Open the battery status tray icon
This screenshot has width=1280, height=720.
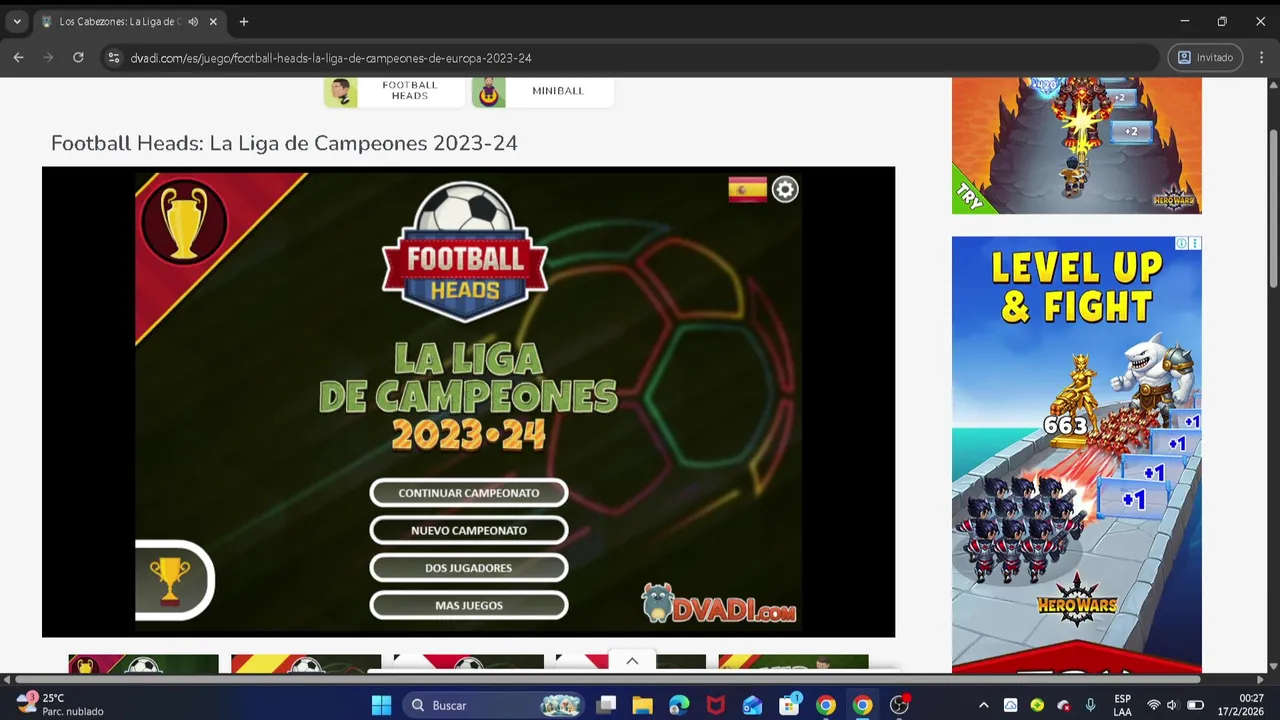1195,705
